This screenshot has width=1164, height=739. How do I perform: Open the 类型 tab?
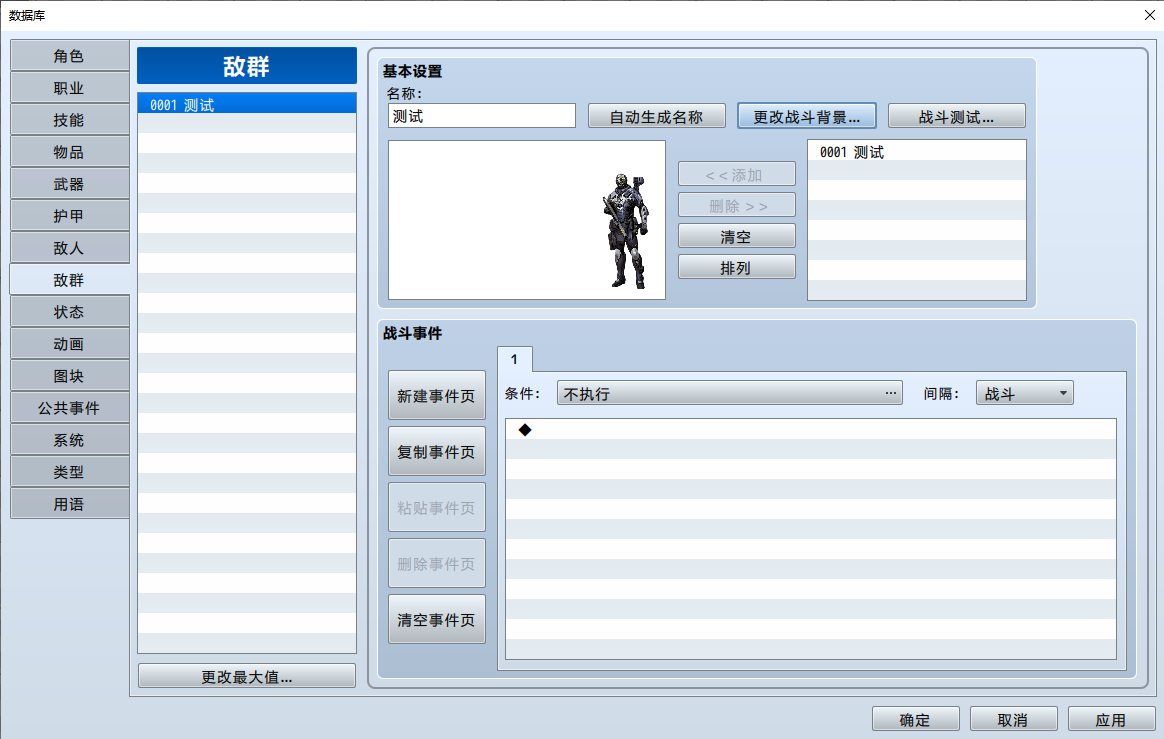pyautogui.click(x=69, y=472)
